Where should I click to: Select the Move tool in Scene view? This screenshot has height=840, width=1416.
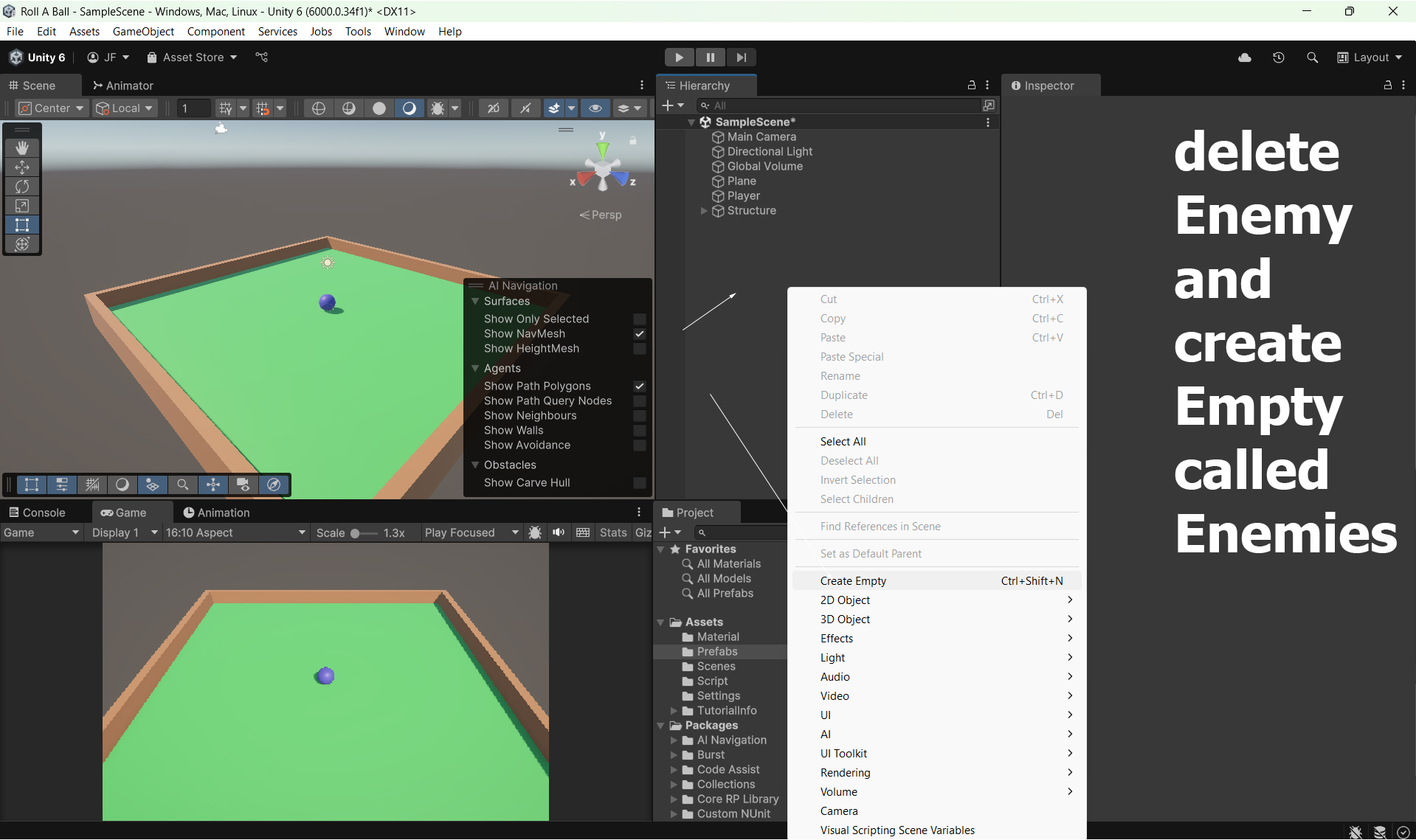click(x=22, y=167)
